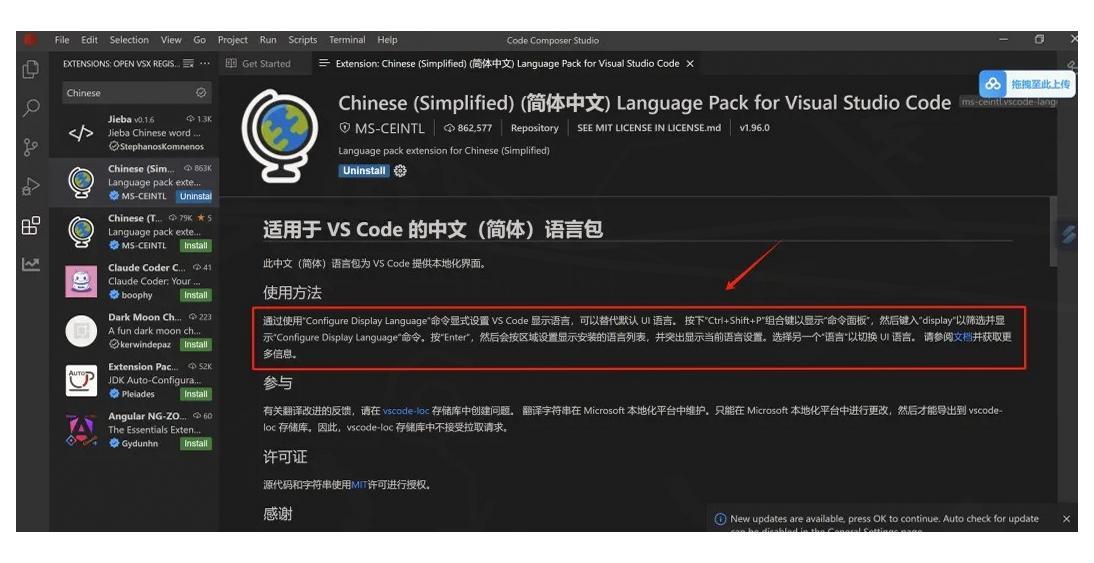This screenshot has height=563, width=1094.
Task: Click info icon in update notification
Action: 721,519
